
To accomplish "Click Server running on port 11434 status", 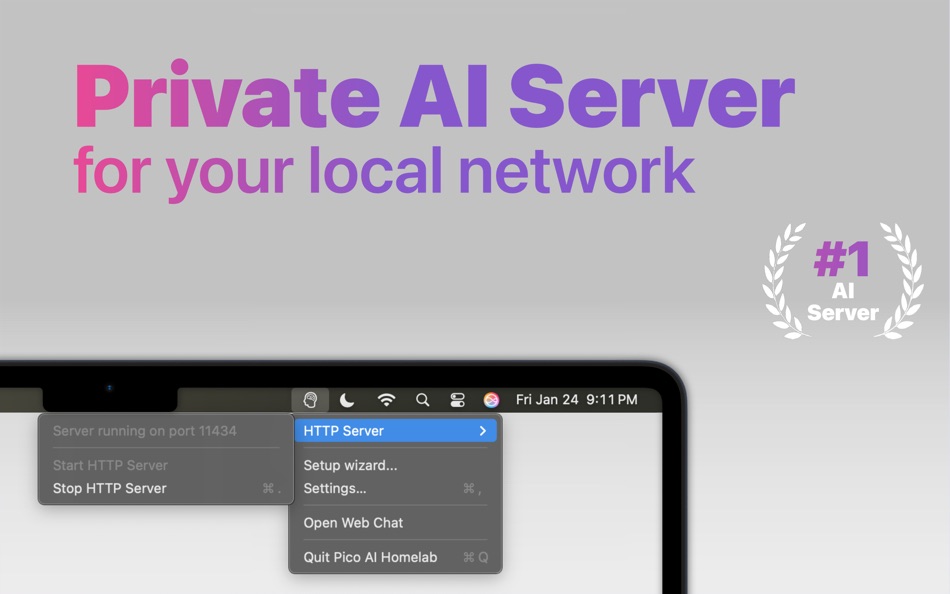I will 166,431.
